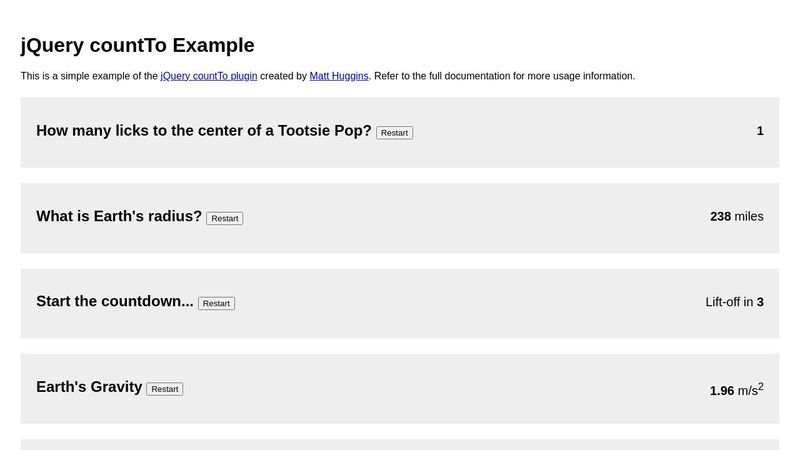
Task: Click the "What is Earth's radius?" heading
Action: [x=119, y=216]
